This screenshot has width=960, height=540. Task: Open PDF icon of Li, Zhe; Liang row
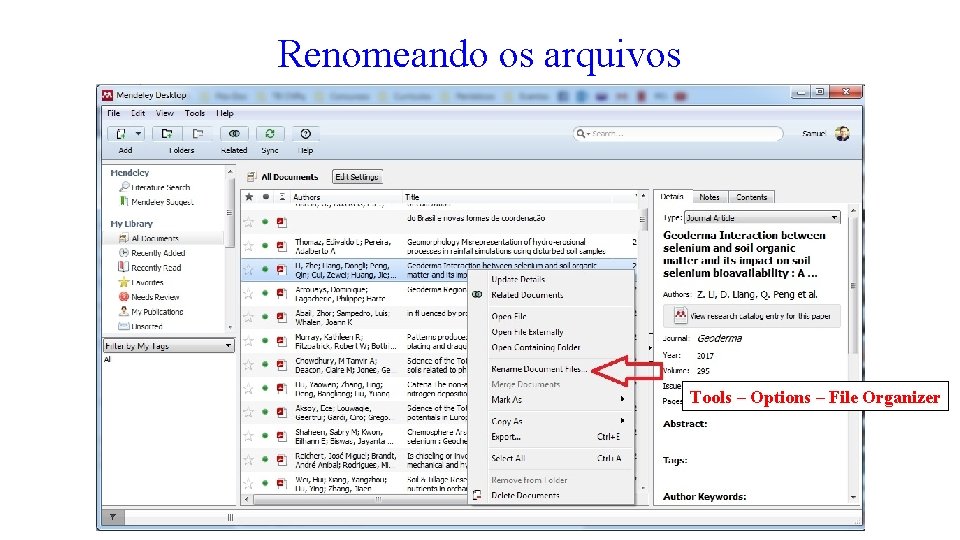coord(282,270)
